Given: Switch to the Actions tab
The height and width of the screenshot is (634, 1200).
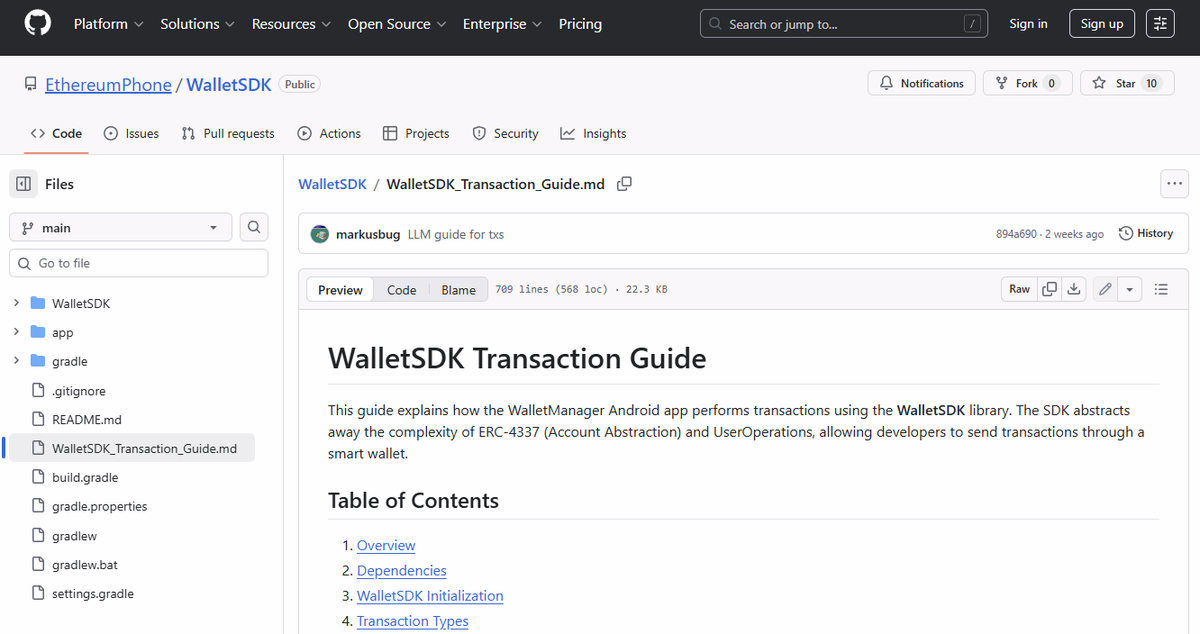Looking at the screenshot, I should pyautogui.click(x=329, y=133).
